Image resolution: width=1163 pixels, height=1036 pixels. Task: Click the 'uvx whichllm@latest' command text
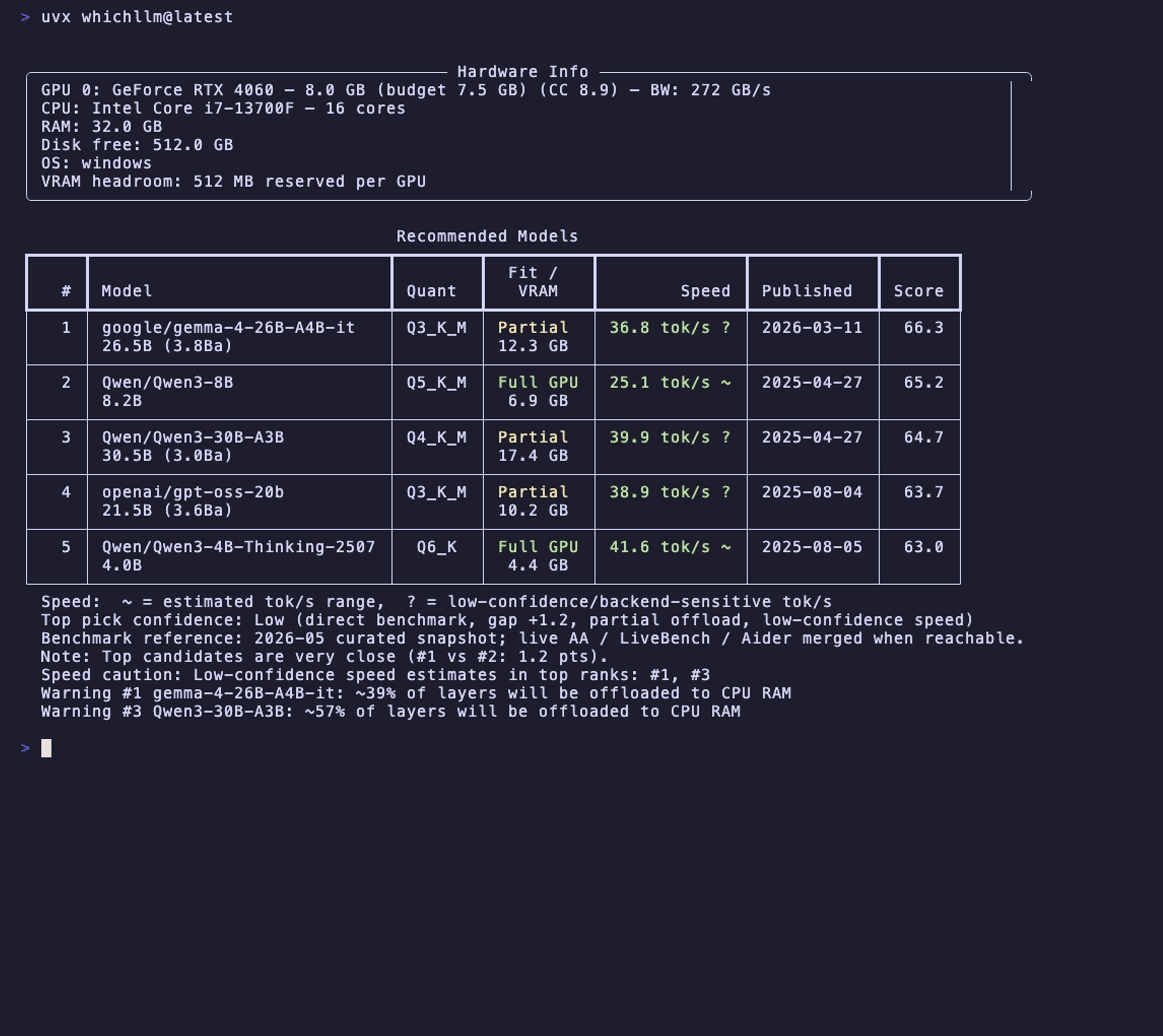137,17
